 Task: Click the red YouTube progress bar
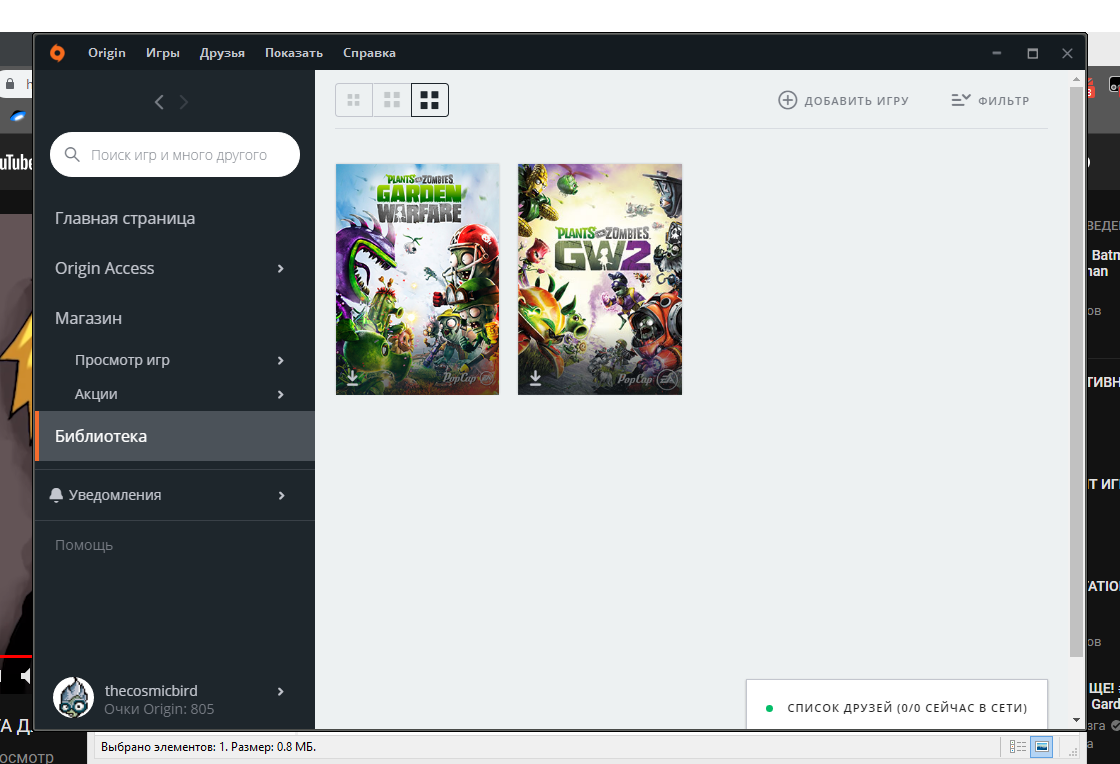[x=16, y=655]
